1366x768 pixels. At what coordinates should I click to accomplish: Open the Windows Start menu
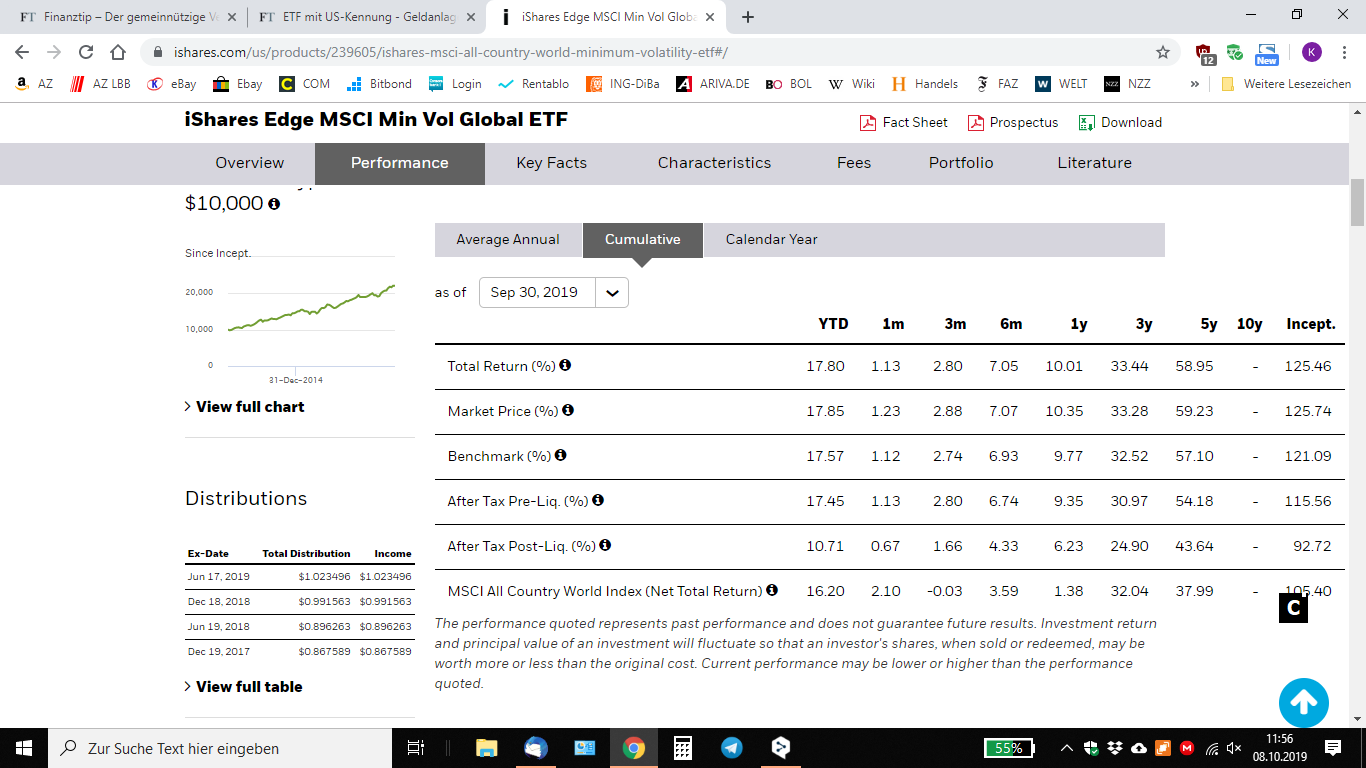(23, 748)
